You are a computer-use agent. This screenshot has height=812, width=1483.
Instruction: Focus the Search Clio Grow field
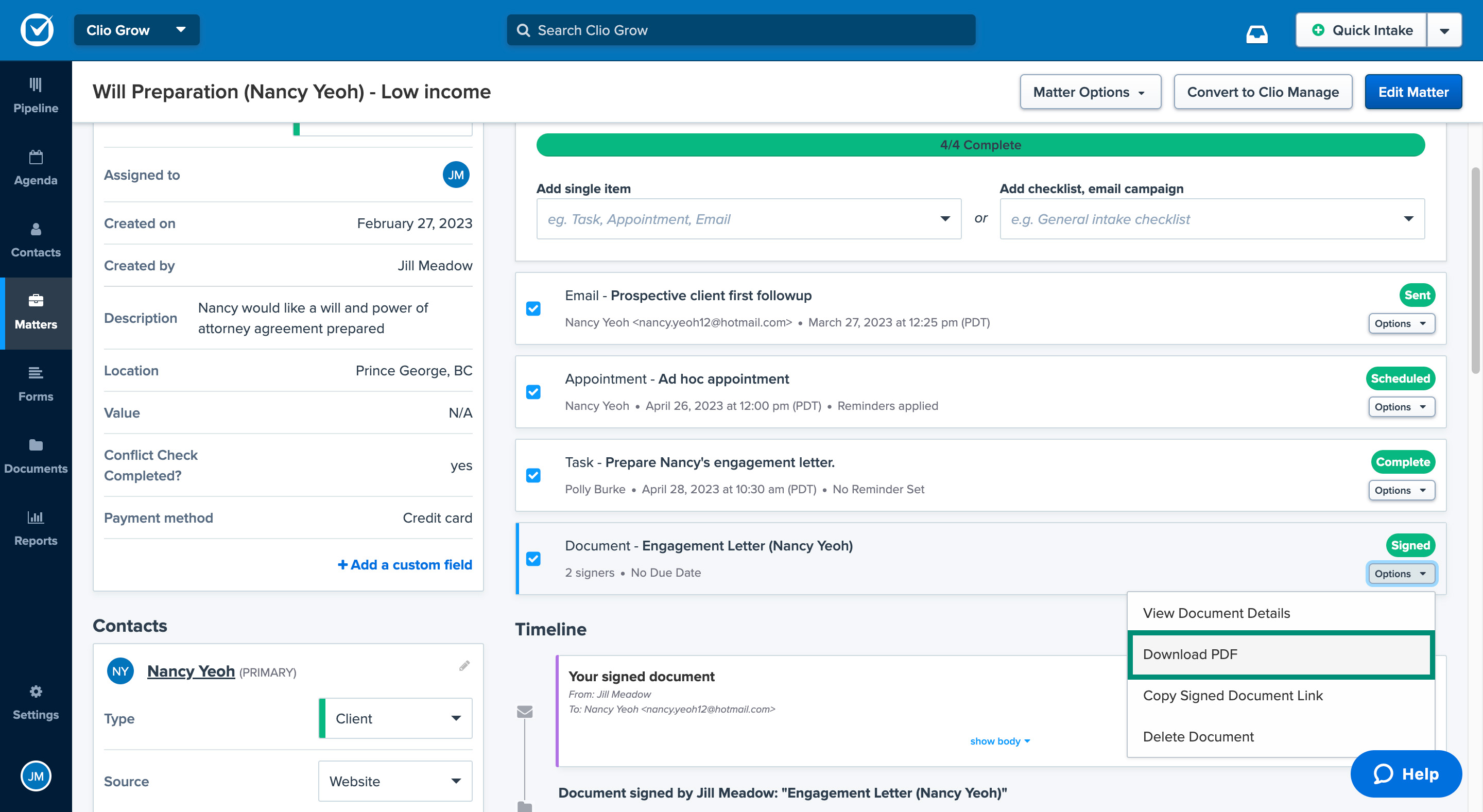[x=740, y=30]
